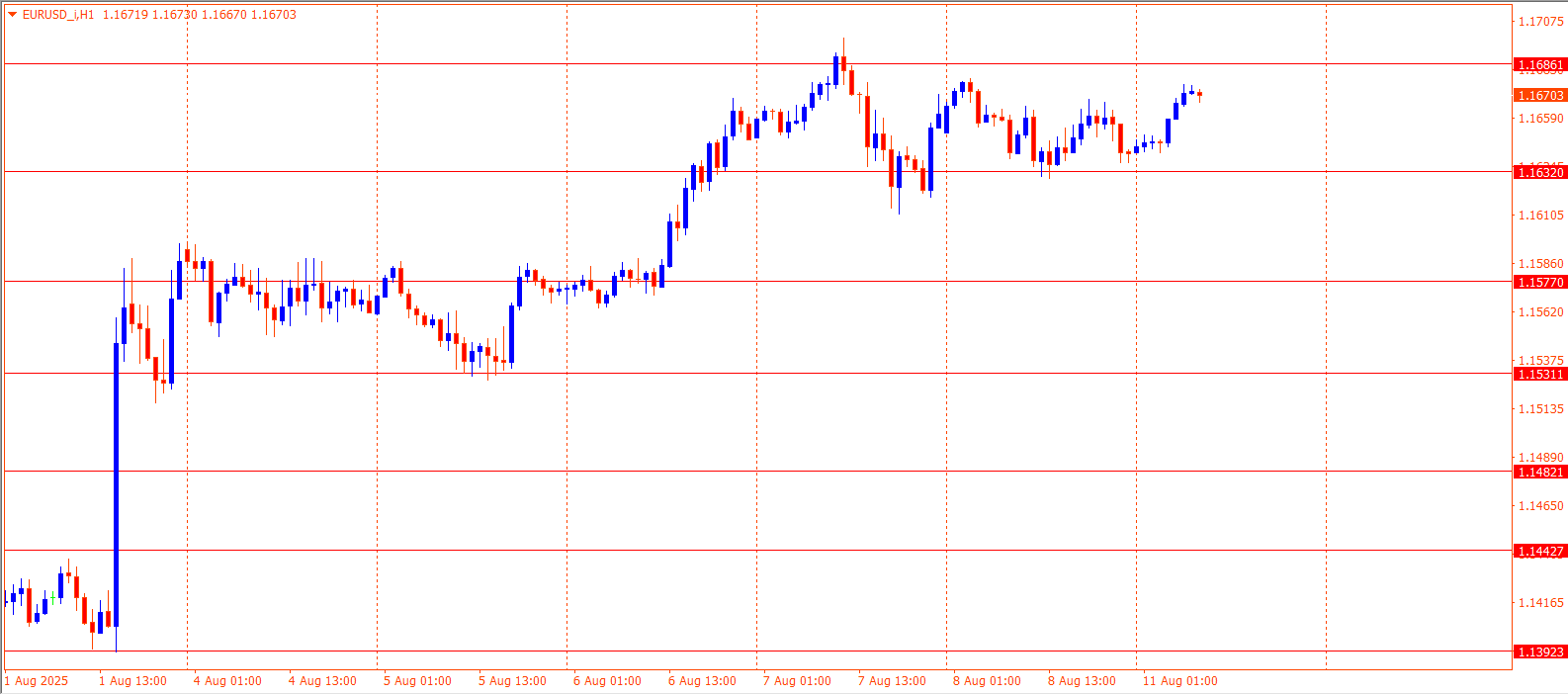This screenshot has height=695, width=1568.
Task: Click the 7 Aug 13:00 time axis label
Action: pyautogui.click(x=892, y=681)
